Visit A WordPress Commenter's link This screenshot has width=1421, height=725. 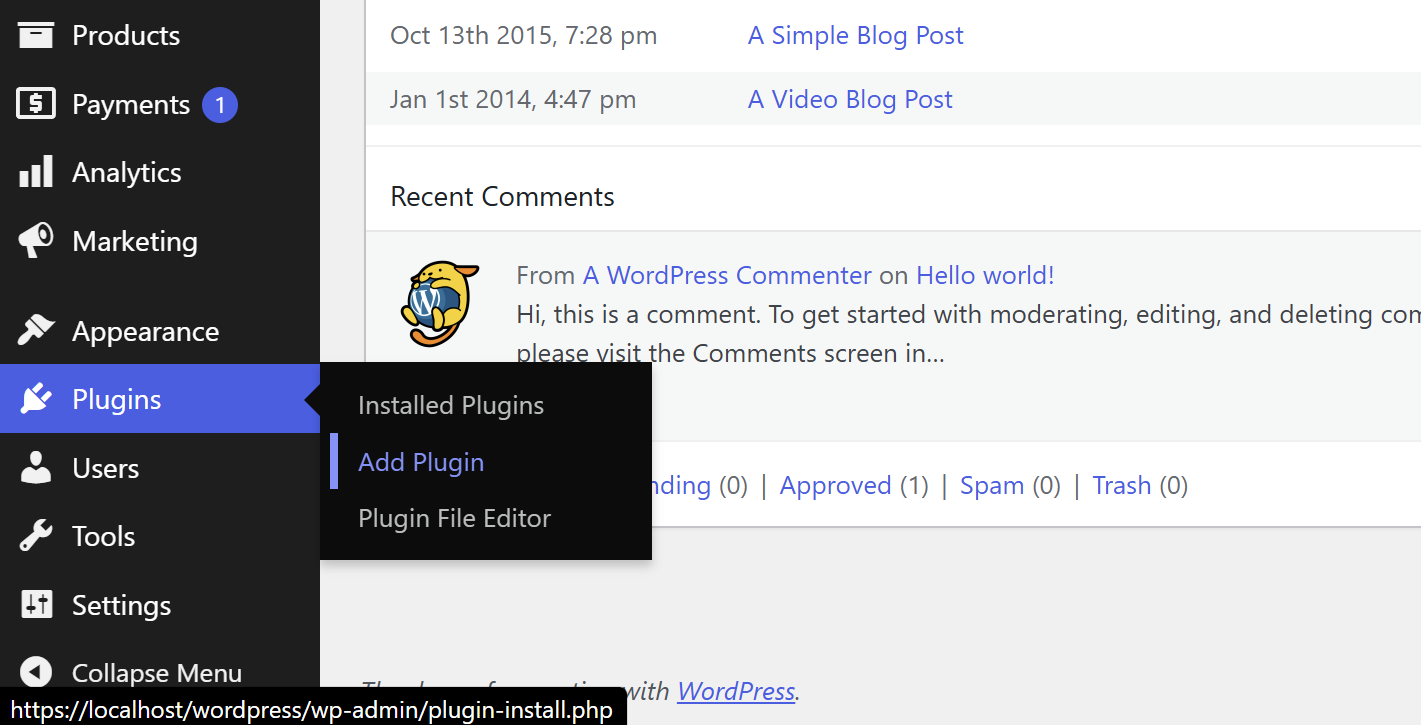[x=727, y=275]
